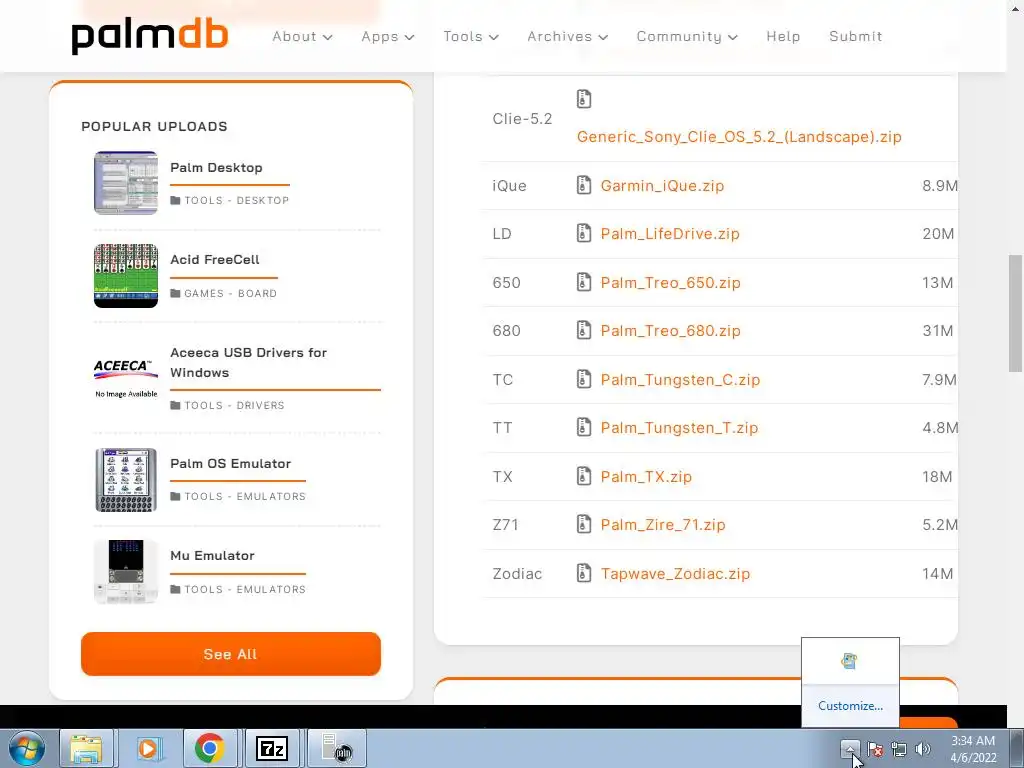Expand the Archives dropdown menu

click(x=568, y=37)
